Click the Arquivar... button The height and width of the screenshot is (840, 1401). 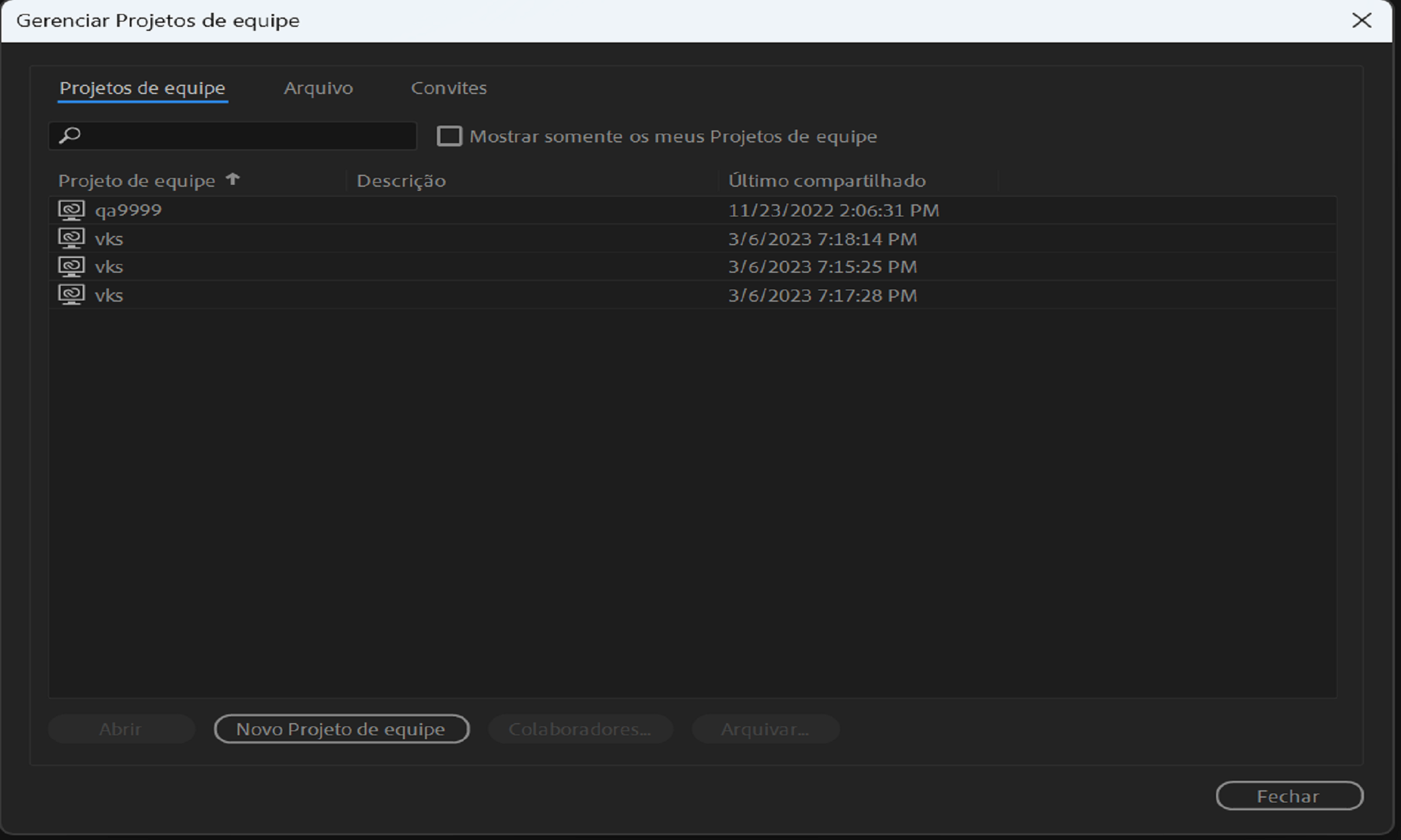tap(765, 729)
